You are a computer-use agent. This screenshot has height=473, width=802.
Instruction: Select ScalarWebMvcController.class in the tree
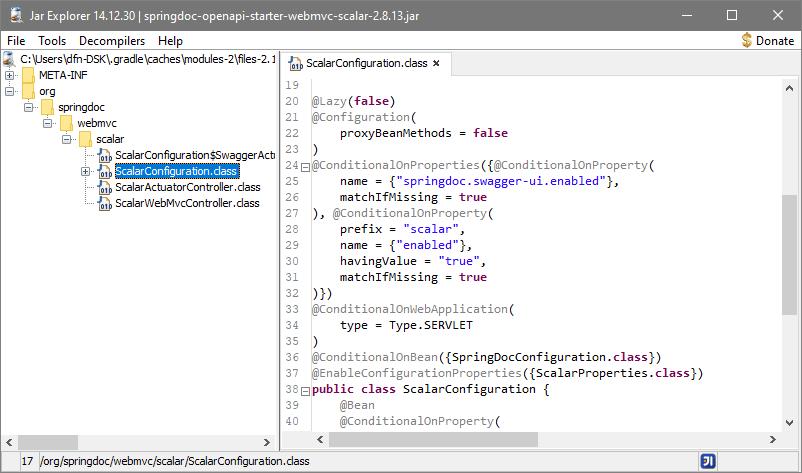(x=187, y=204)
